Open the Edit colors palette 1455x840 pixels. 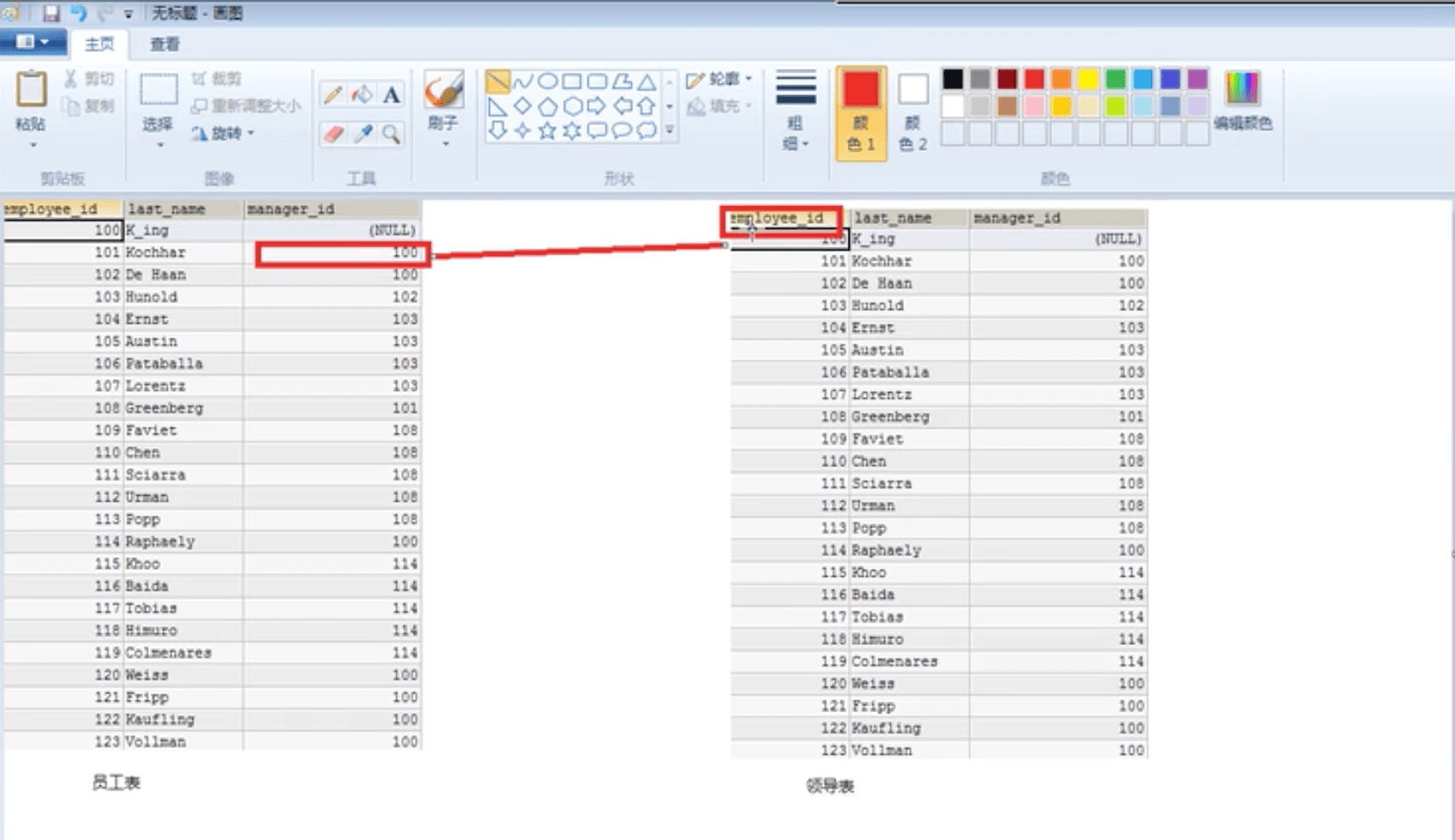coord(1242,101)
